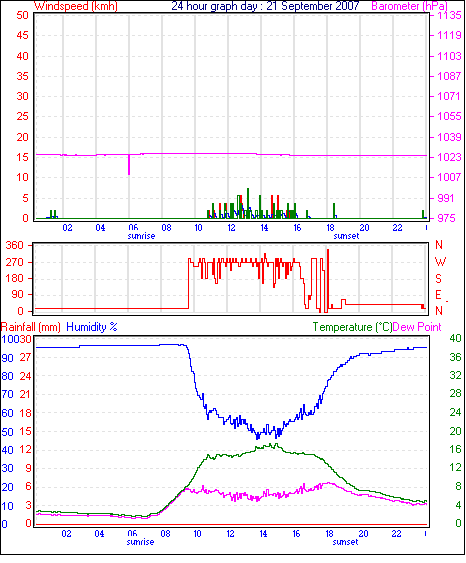This screenshot has height=563, width=466.
Task: Click the 270 wind direction axis label
Action: click(15, 262)
